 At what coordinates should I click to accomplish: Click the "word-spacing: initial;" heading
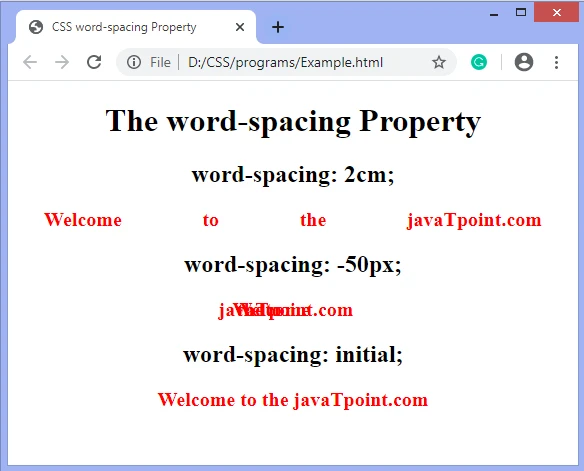click(293, 354)
